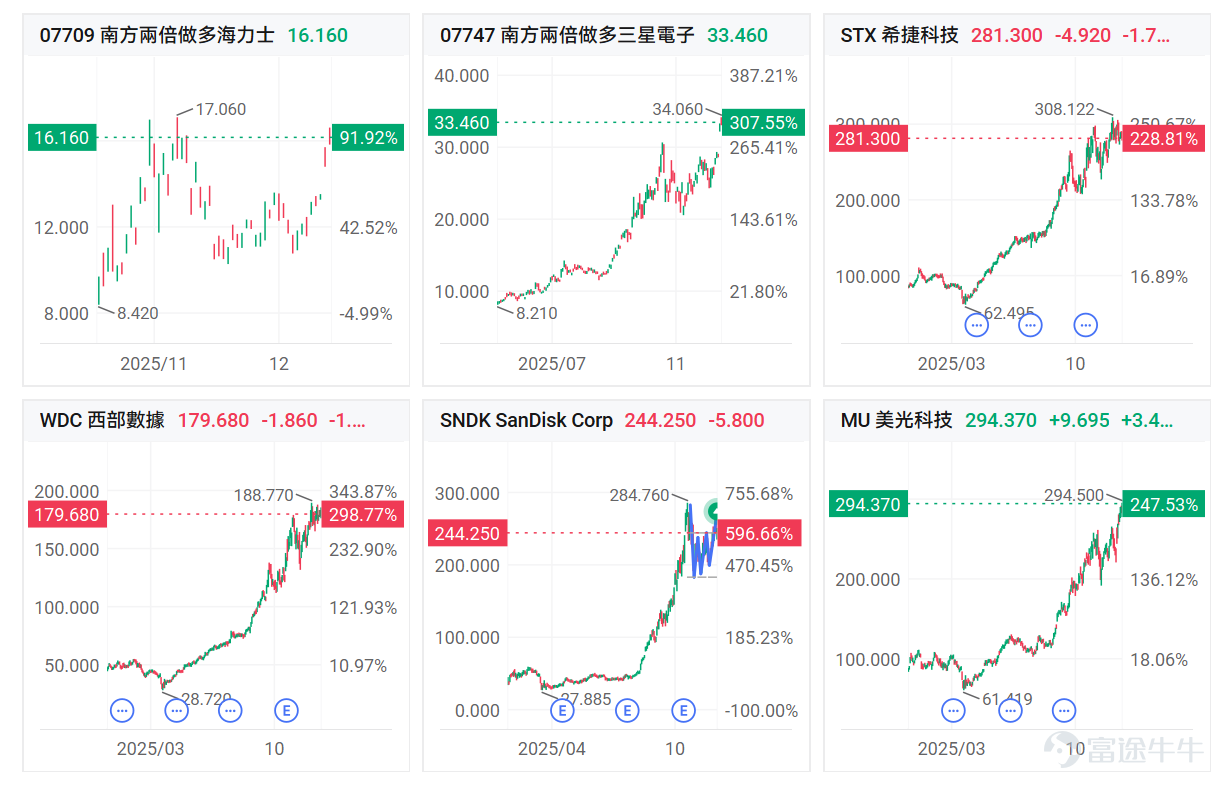This screenshot has height=786, width=1224.
Task: Click the 188.770 high label on WDC chart
Action: 263,494
